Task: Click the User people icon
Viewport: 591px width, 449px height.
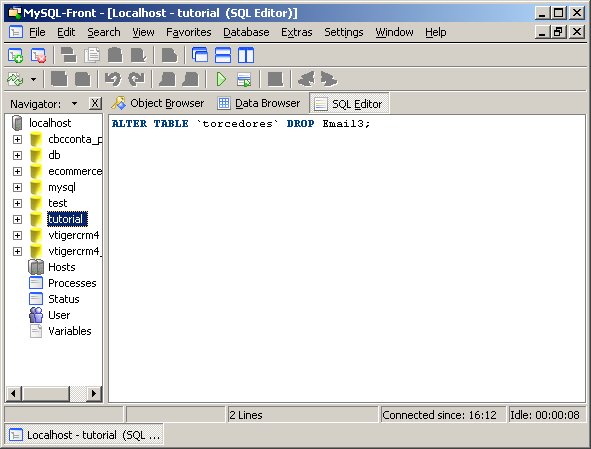Action: (36, 315)
